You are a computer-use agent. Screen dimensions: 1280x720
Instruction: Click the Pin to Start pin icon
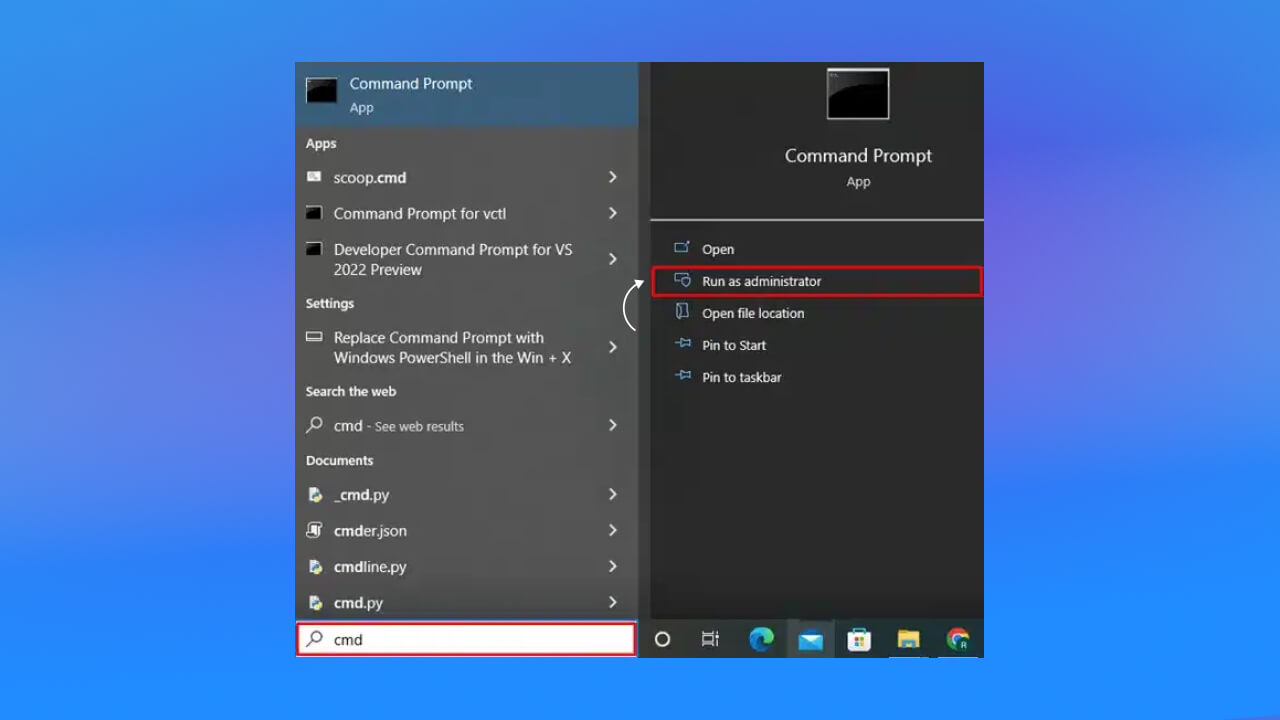pos(682,344)
